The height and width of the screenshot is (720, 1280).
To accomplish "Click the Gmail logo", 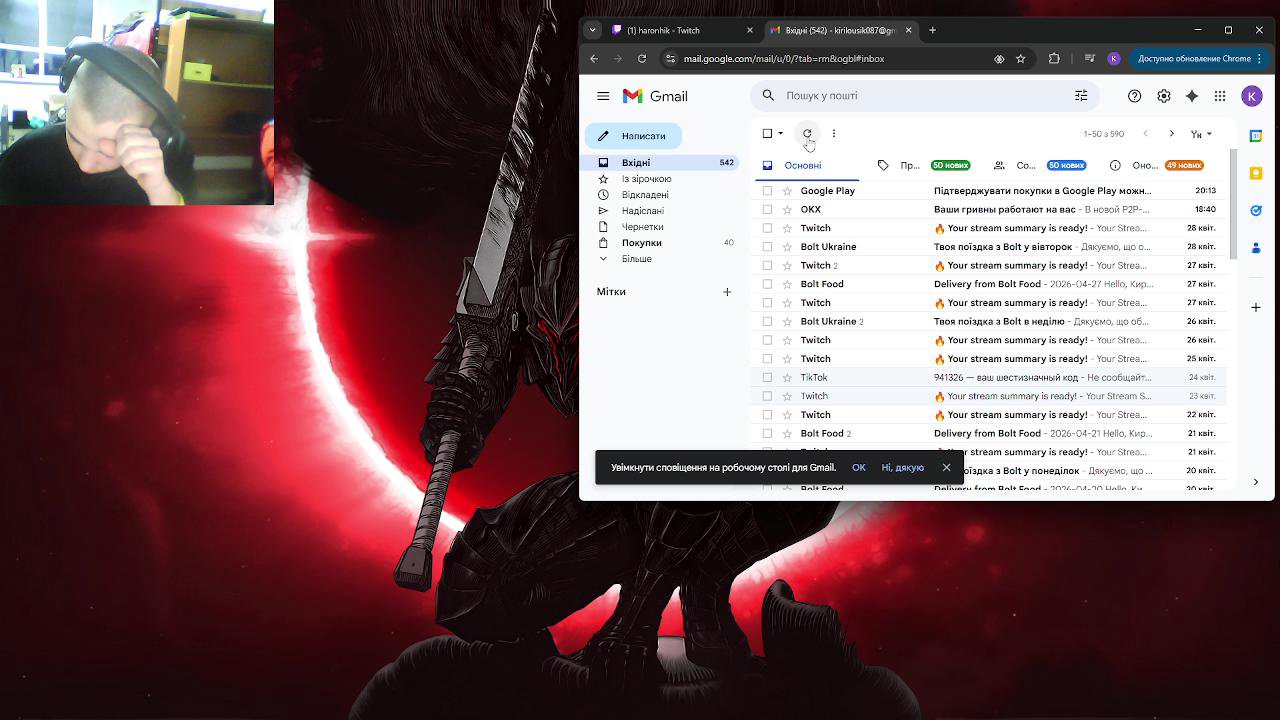I will click(655, 96).
